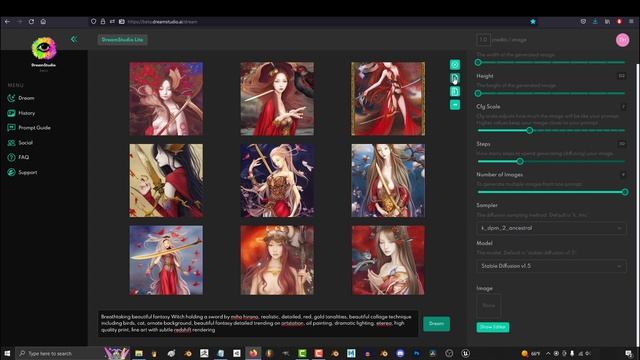Click the Show Editor button
This screenshot has height=360, width=640.
point(493,327)
